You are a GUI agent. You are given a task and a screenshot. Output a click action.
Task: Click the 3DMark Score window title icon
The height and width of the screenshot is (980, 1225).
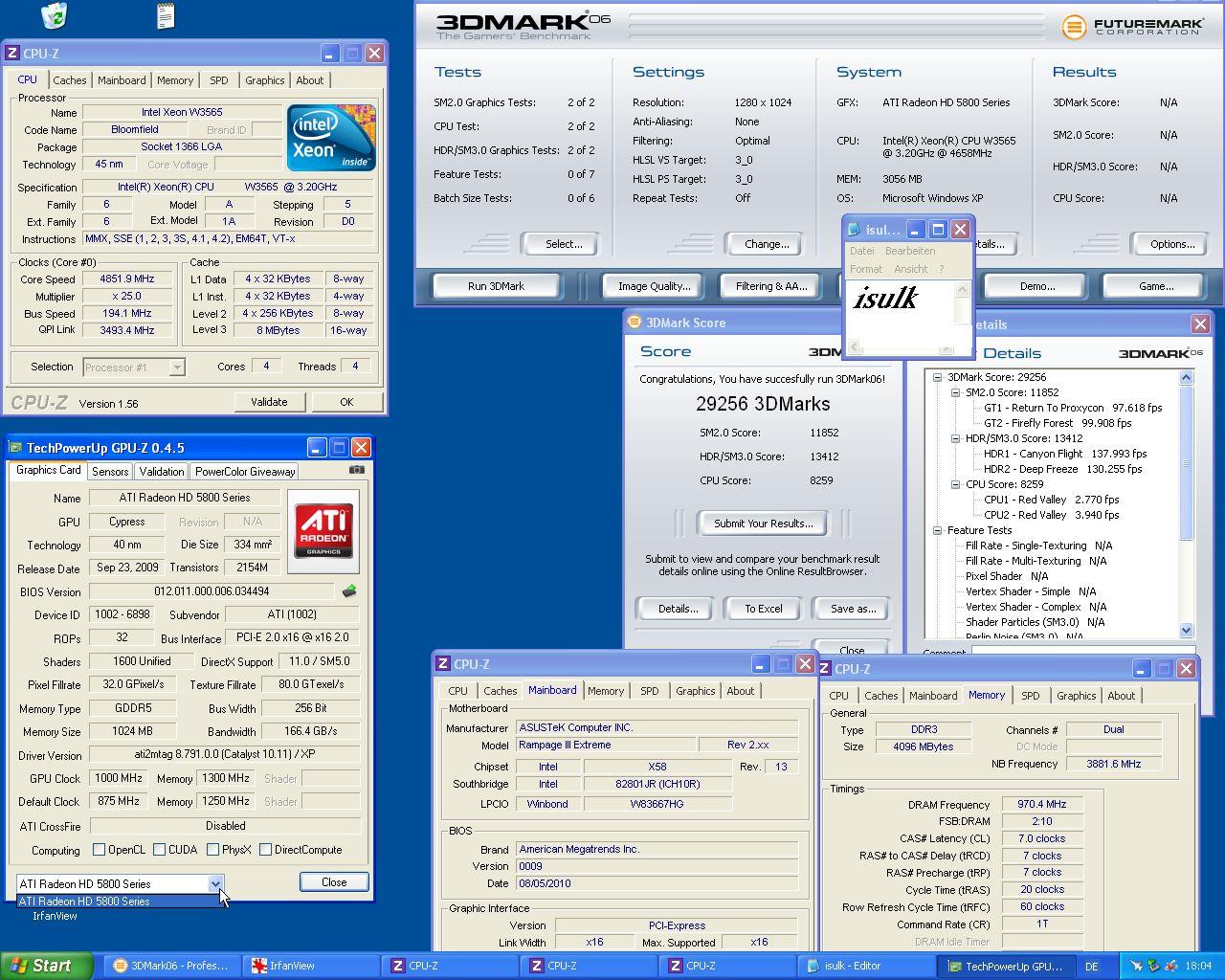(x=634, y=323)
